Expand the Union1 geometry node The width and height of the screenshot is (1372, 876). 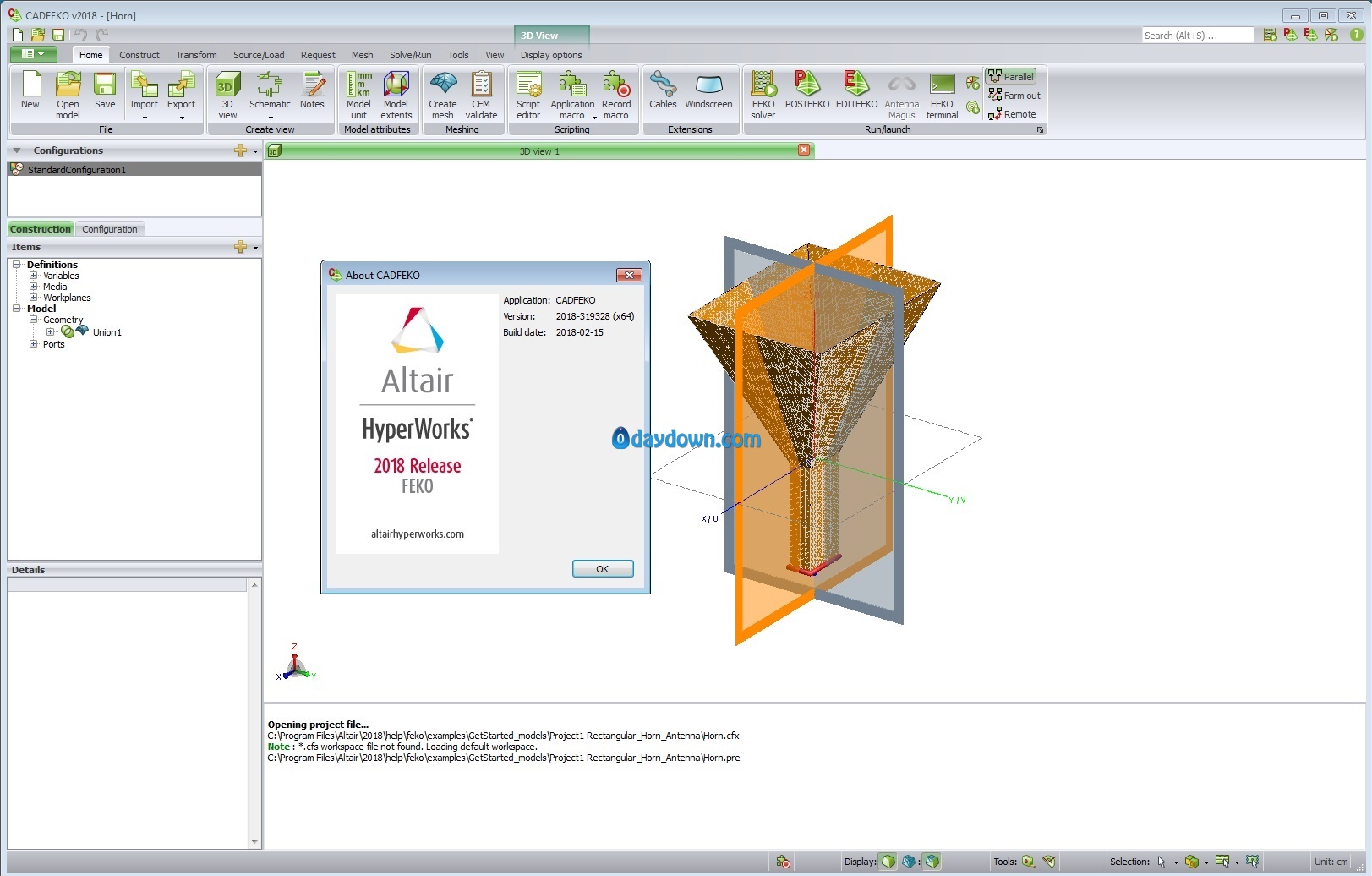point(50,331)
